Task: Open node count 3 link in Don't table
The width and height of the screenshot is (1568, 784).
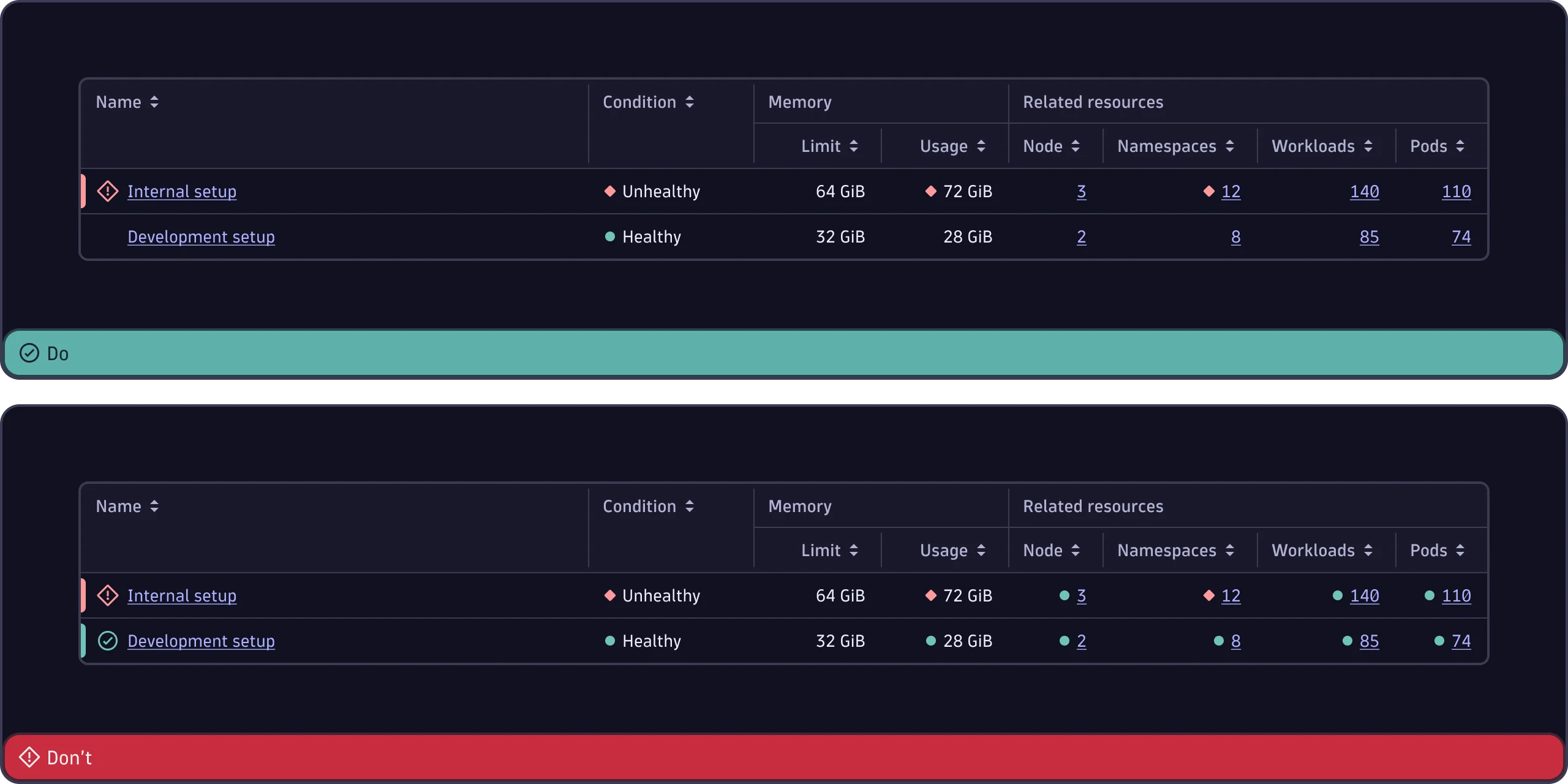Action: (1082, 596)
